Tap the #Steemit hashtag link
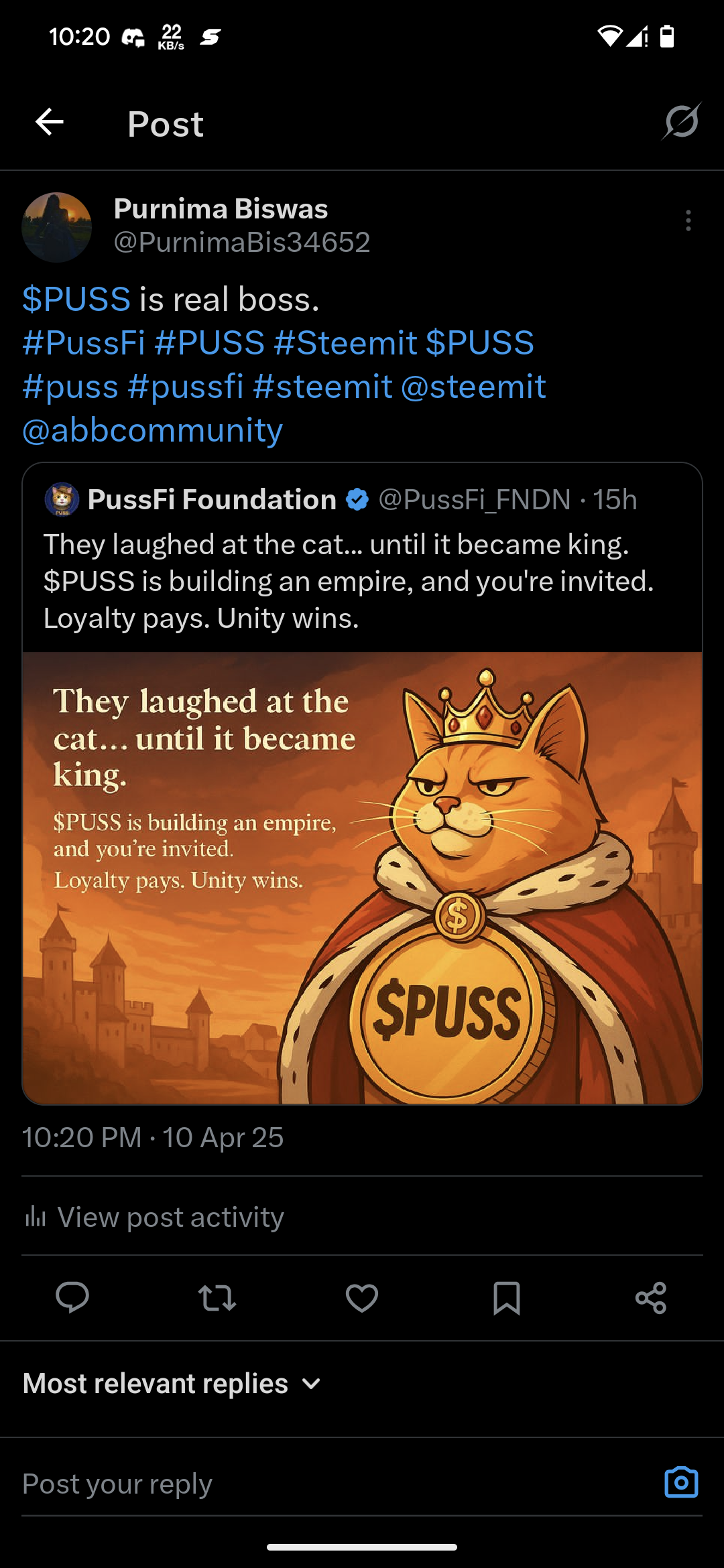This screenshot has width=724, height=1568. (x=345, y=343)
